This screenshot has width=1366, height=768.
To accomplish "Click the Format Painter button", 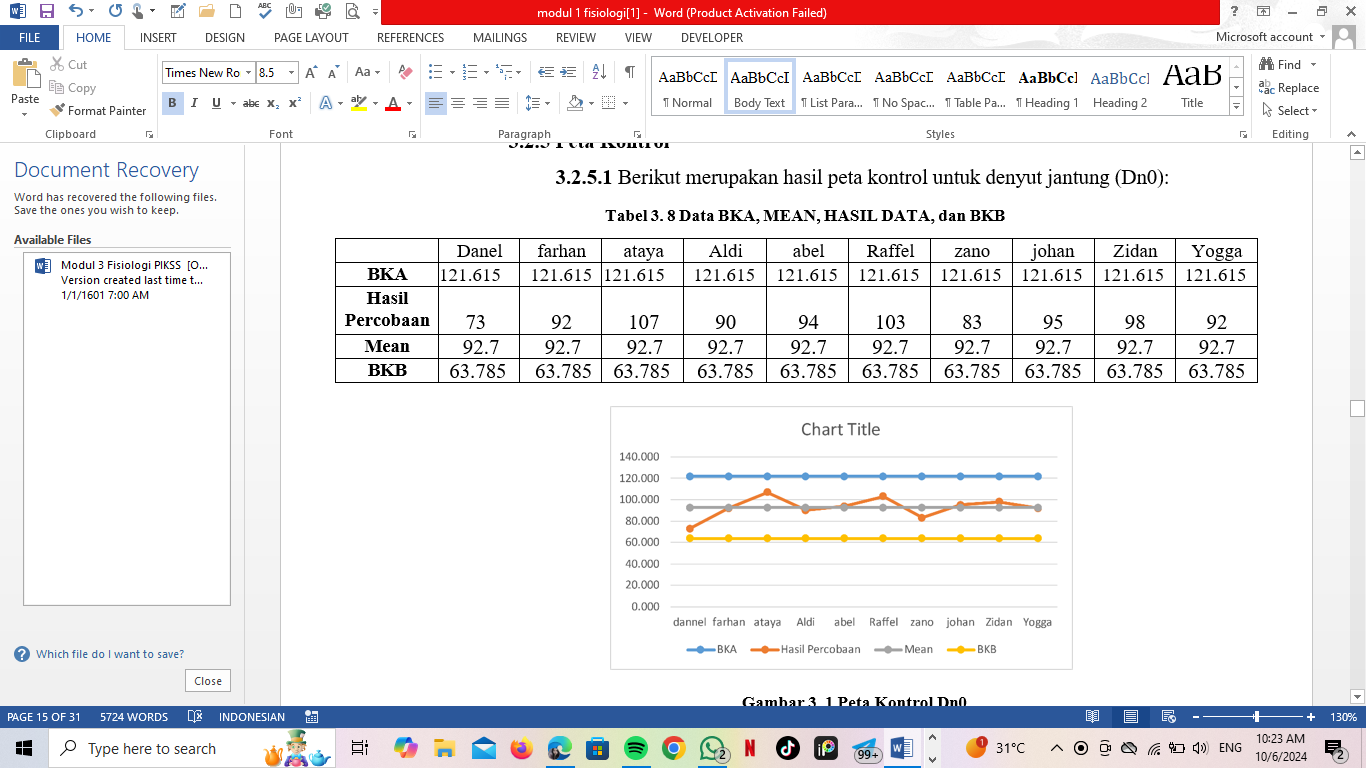I will point(98,111).
